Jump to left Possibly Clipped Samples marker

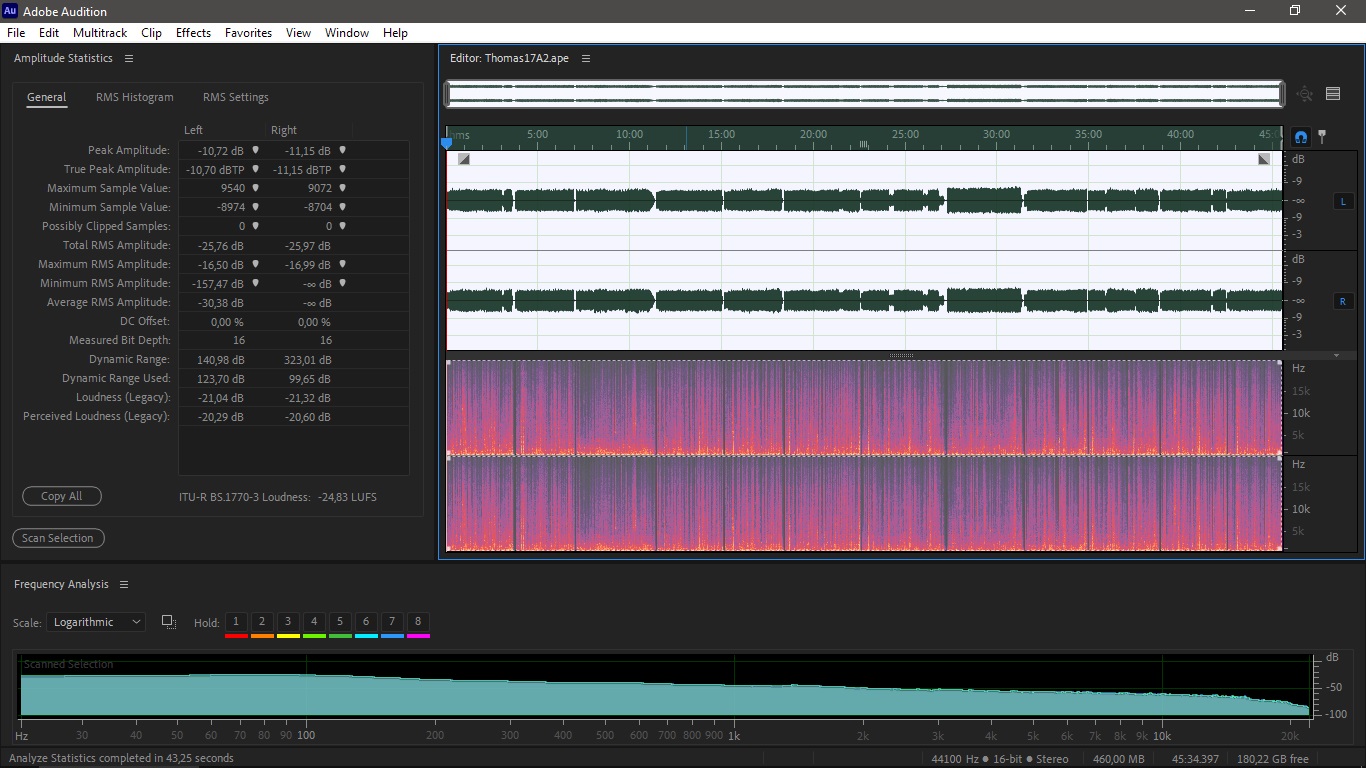pos(255,226)
